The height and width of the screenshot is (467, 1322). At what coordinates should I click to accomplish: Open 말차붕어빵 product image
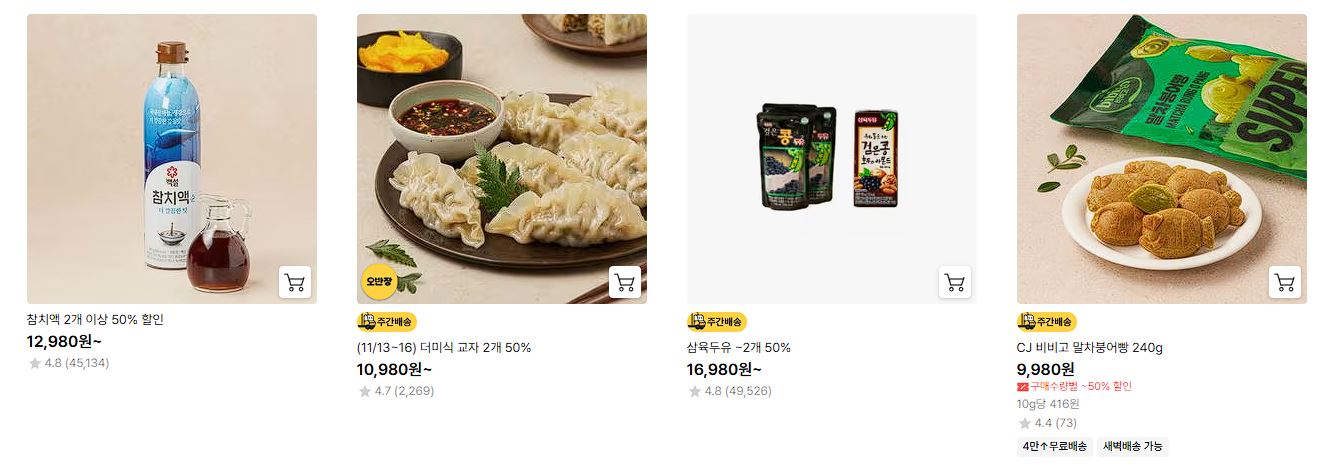(x=1162, y=159)
